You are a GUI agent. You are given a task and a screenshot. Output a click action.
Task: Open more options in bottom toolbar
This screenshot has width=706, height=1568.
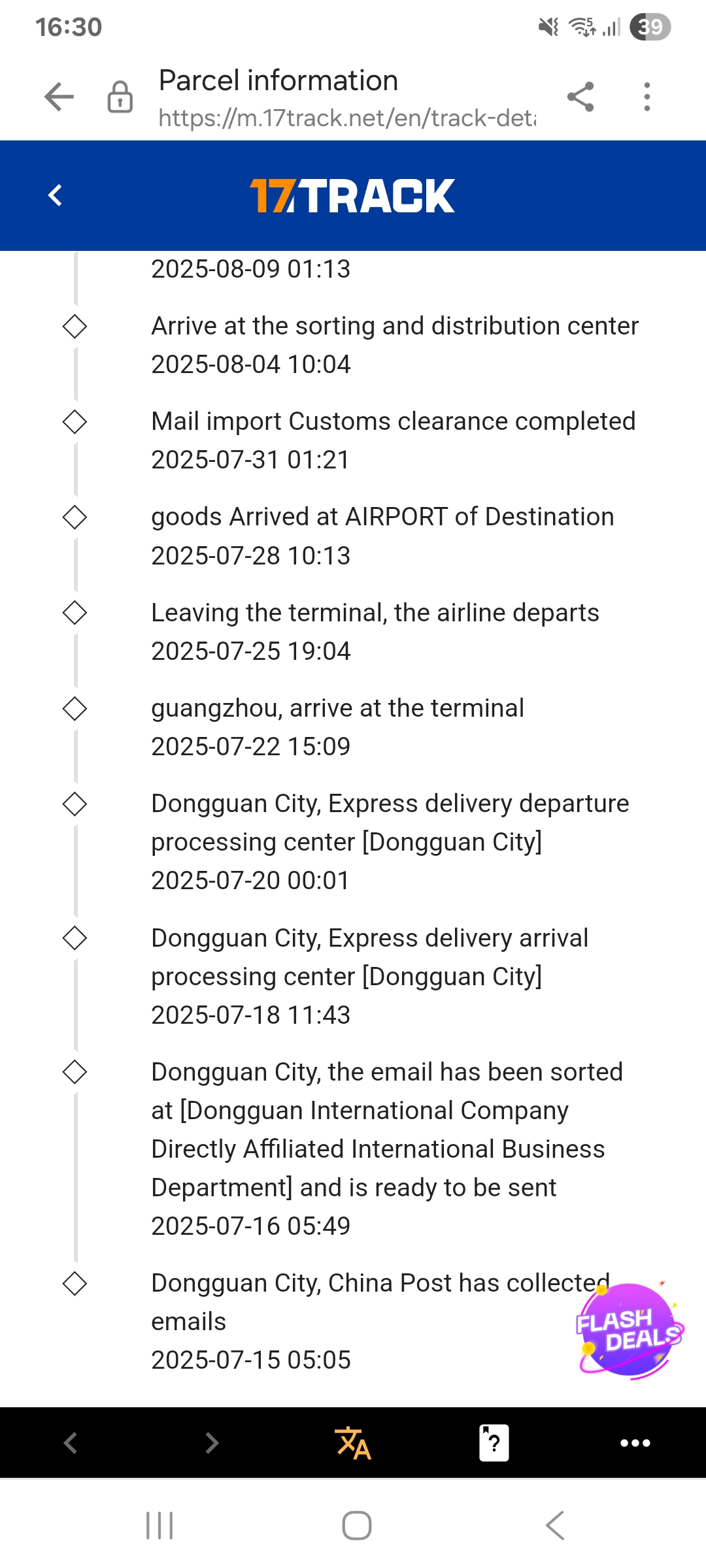(x=635, y=1443)
